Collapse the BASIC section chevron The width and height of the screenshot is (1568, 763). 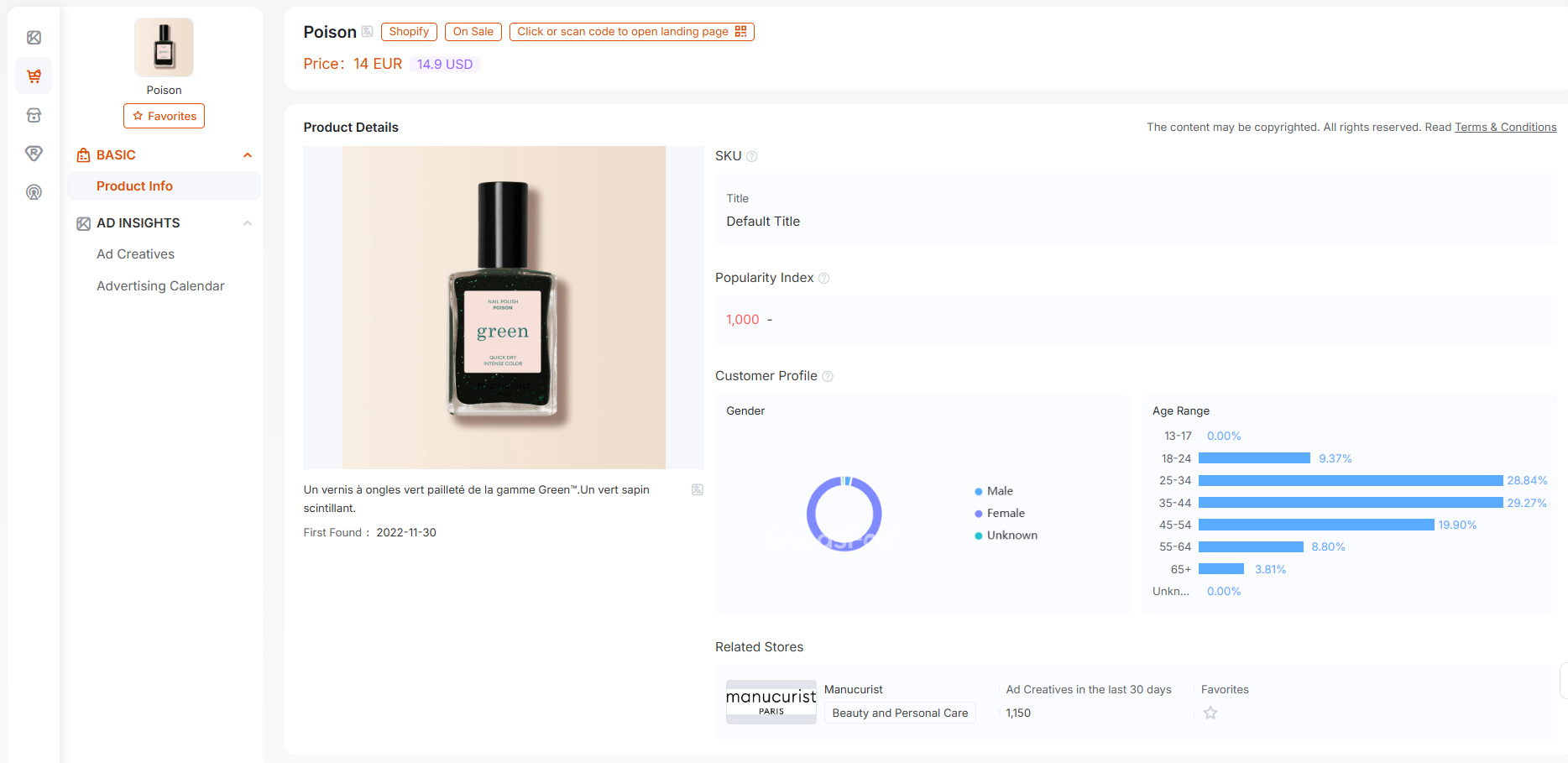(x=248, y=155)
